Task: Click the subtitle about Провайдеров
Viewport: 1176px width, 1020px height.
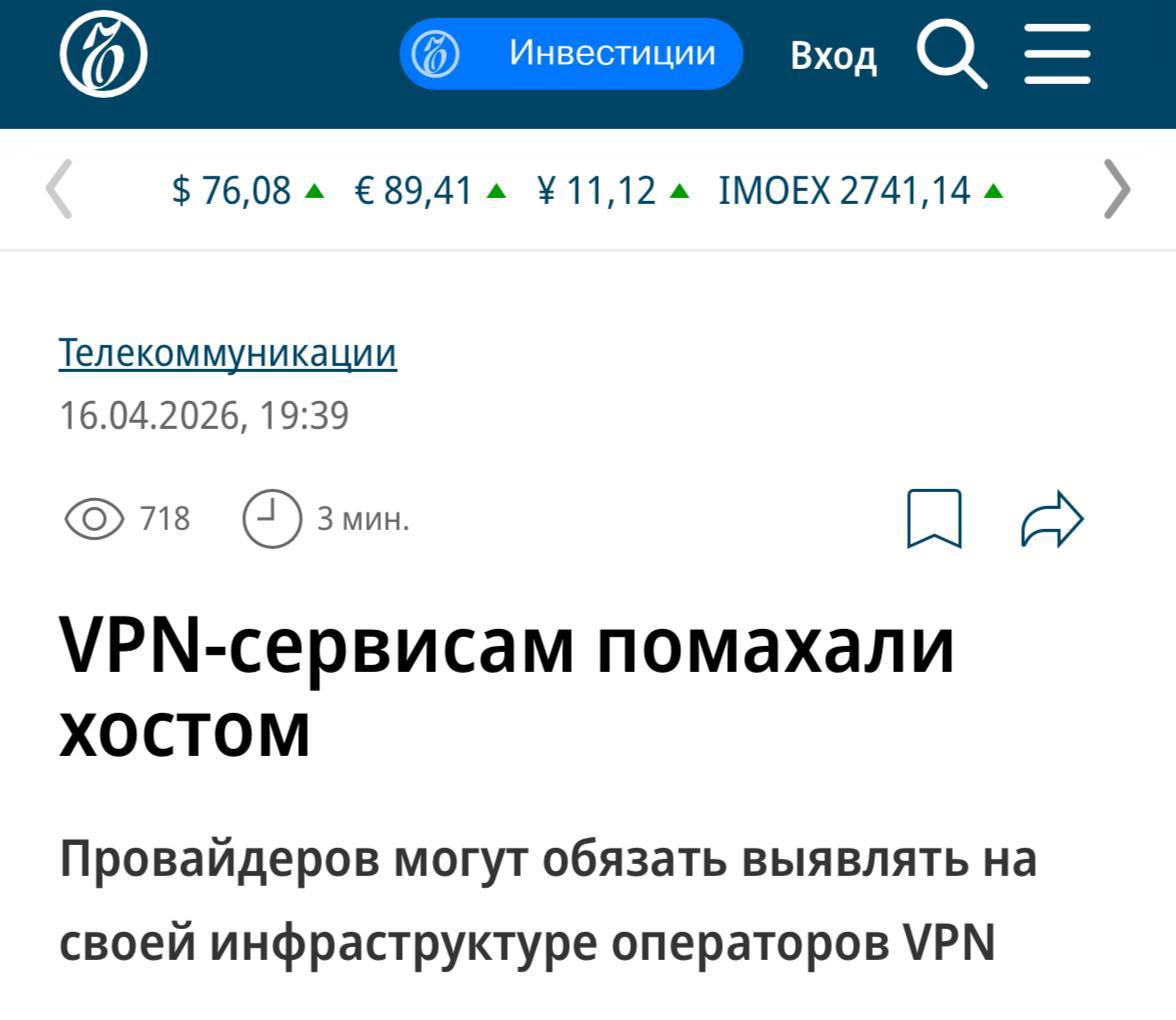Action: tap(548, 901)
